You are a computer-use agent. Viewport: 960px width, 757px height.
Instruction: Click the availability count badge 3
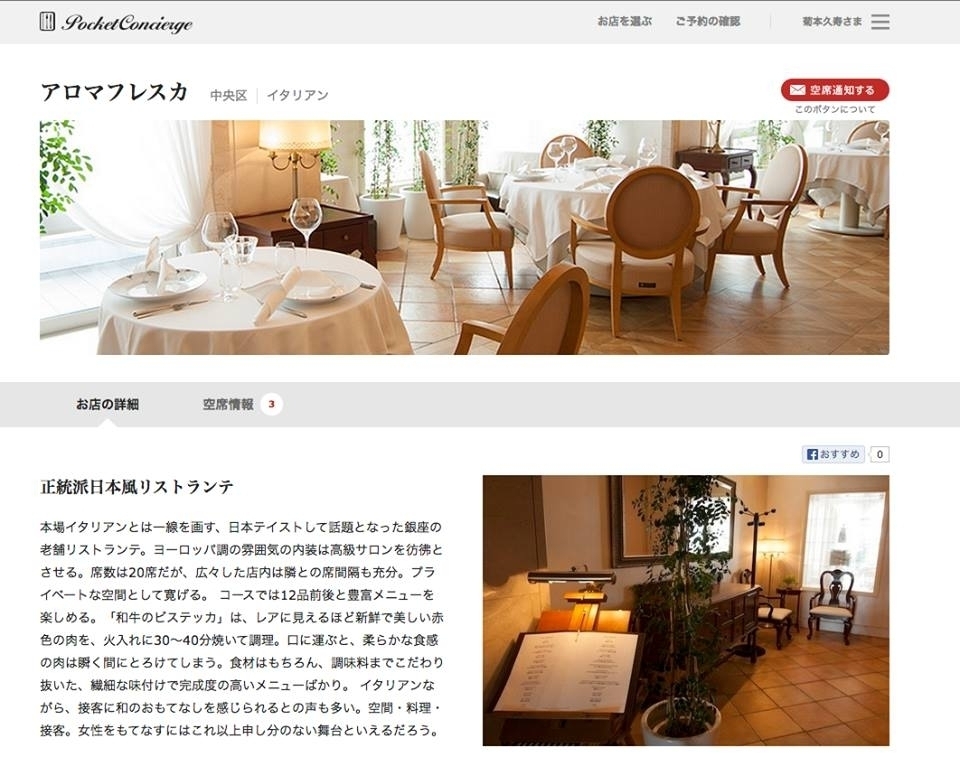[x=271, y=404]
